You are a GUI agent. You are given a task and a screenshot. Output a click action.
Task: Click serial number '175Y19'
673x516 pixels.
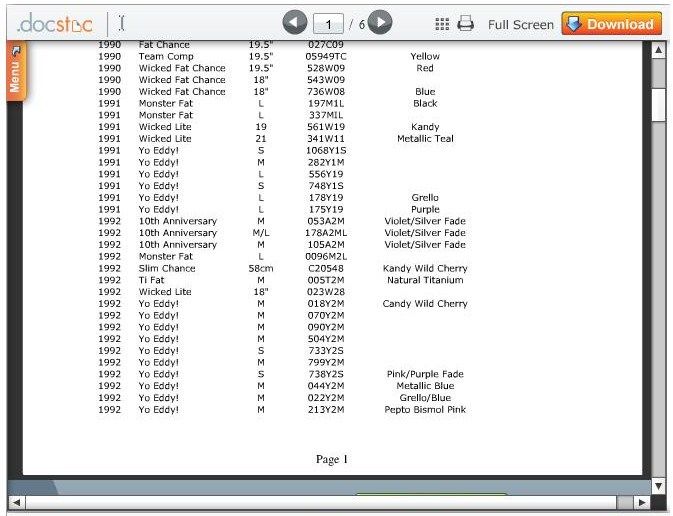326,209
